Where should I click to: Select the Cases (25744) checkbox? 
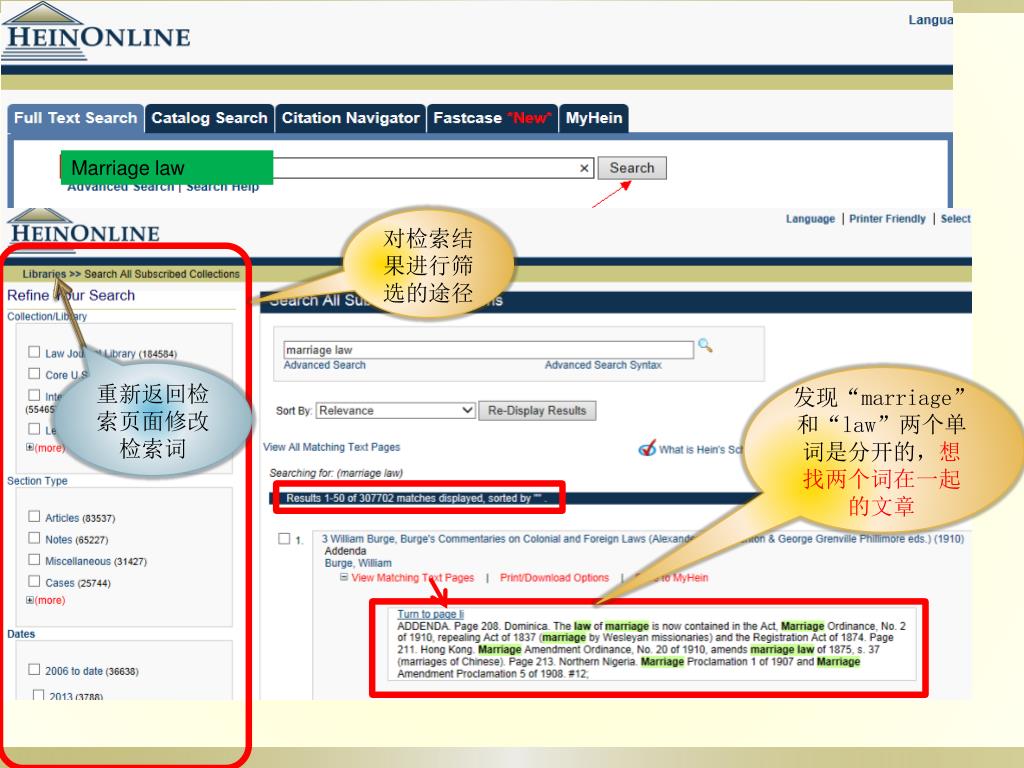coord(34,581)
